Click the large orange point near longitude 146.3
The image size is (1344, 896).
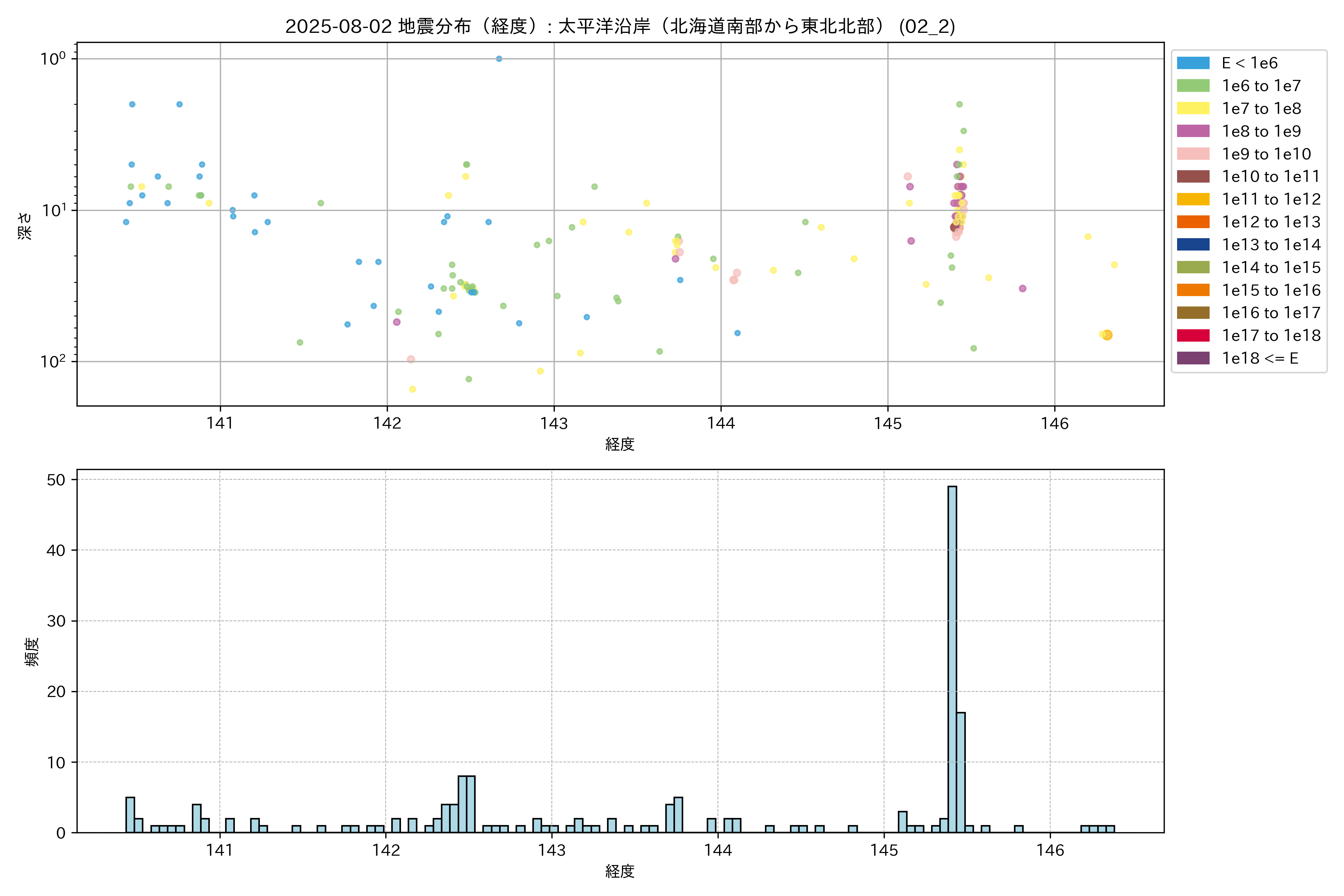tap(1107, 335)
